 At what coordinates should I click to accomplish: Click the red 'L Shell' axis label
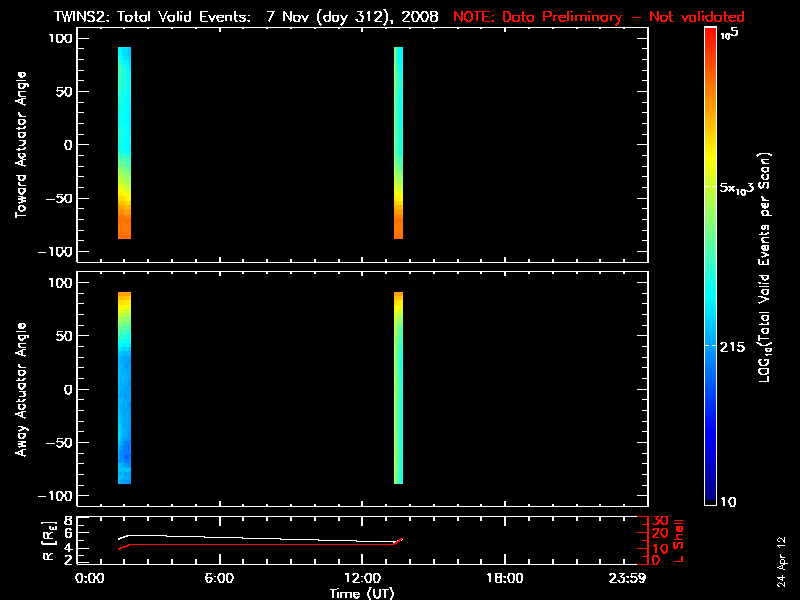[x=679, y=540]
